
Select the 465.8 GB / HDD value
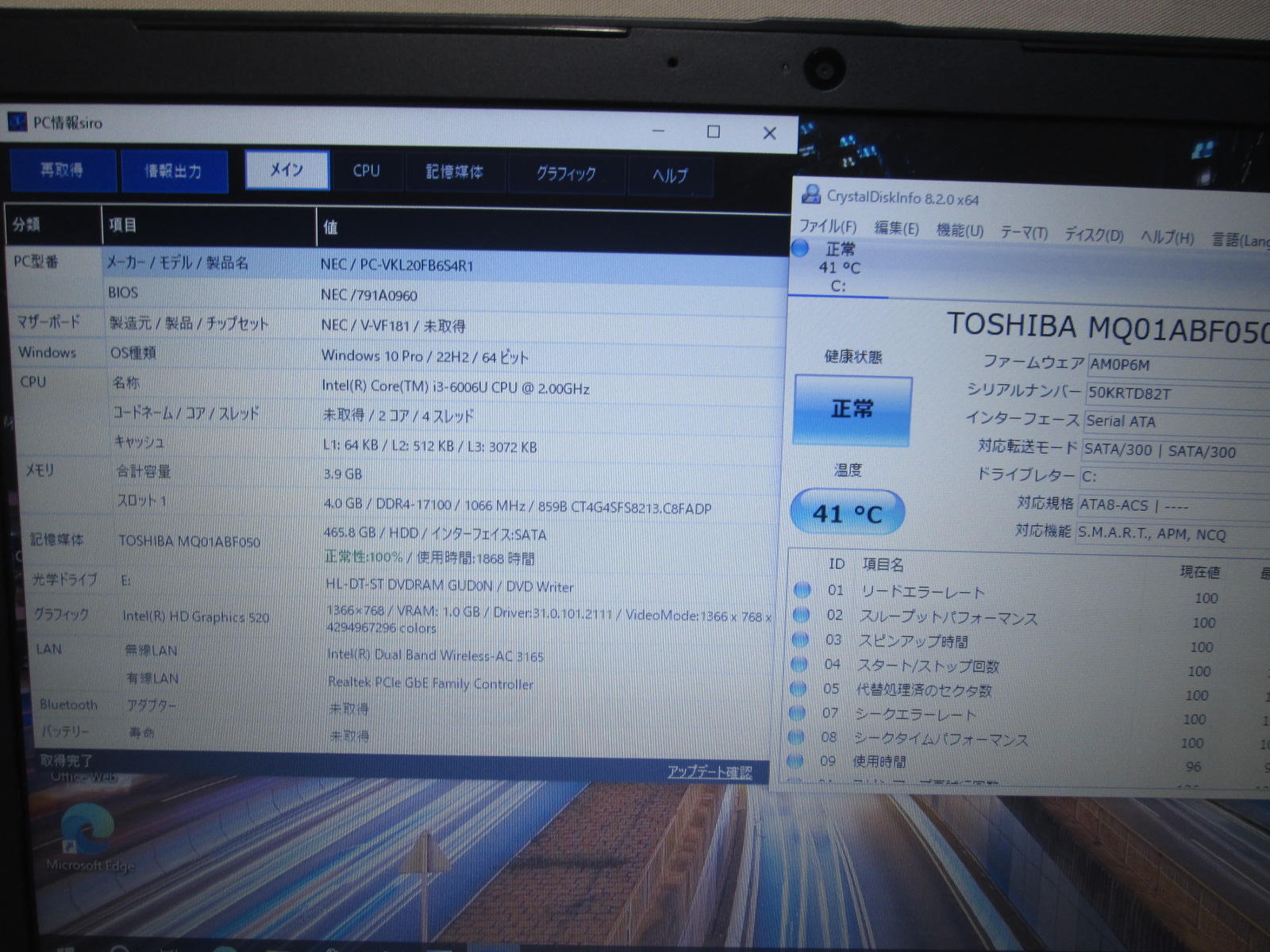[435, 534]
